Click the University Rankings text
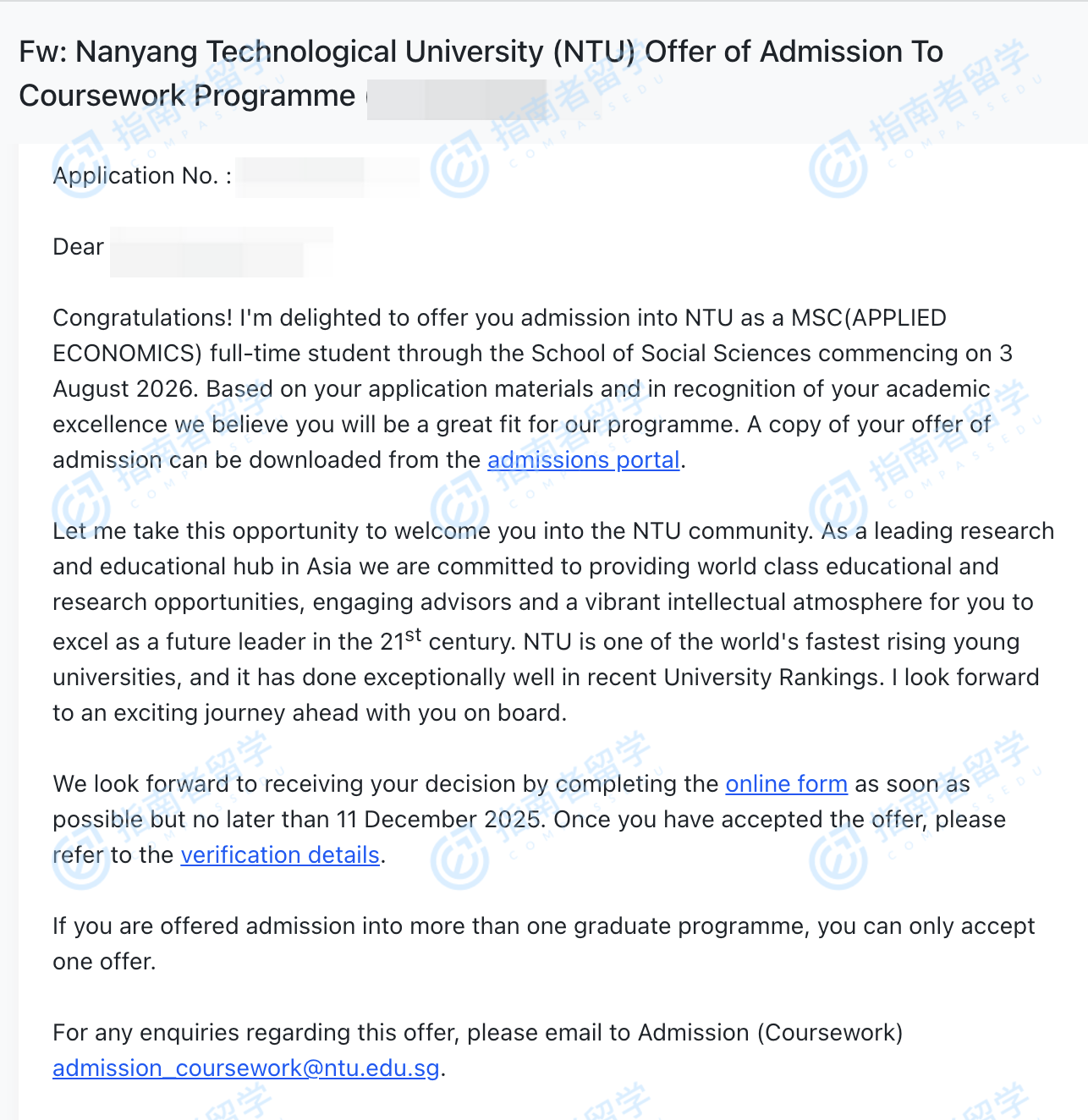 (772, 678)
